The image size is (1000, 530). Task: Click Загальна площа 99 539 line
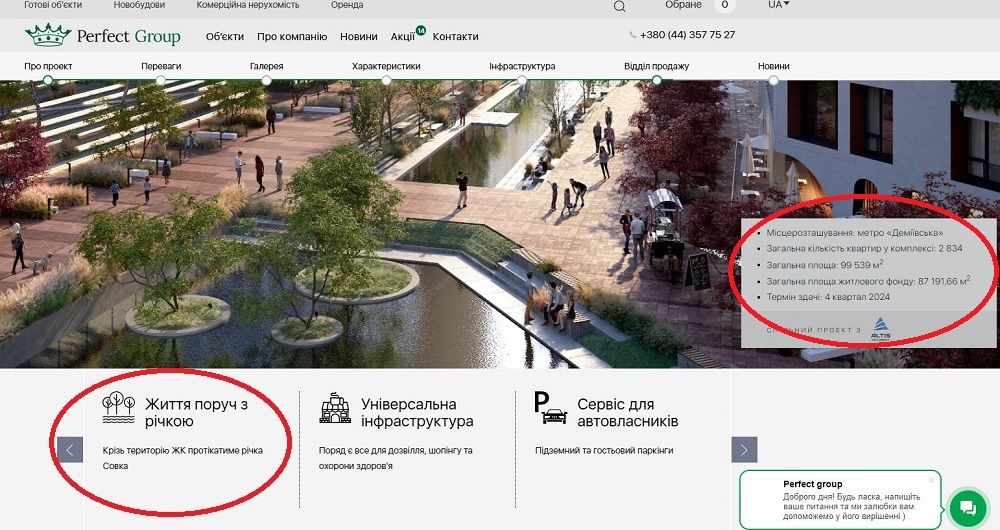pyautogui.click(x=825, y=264)
